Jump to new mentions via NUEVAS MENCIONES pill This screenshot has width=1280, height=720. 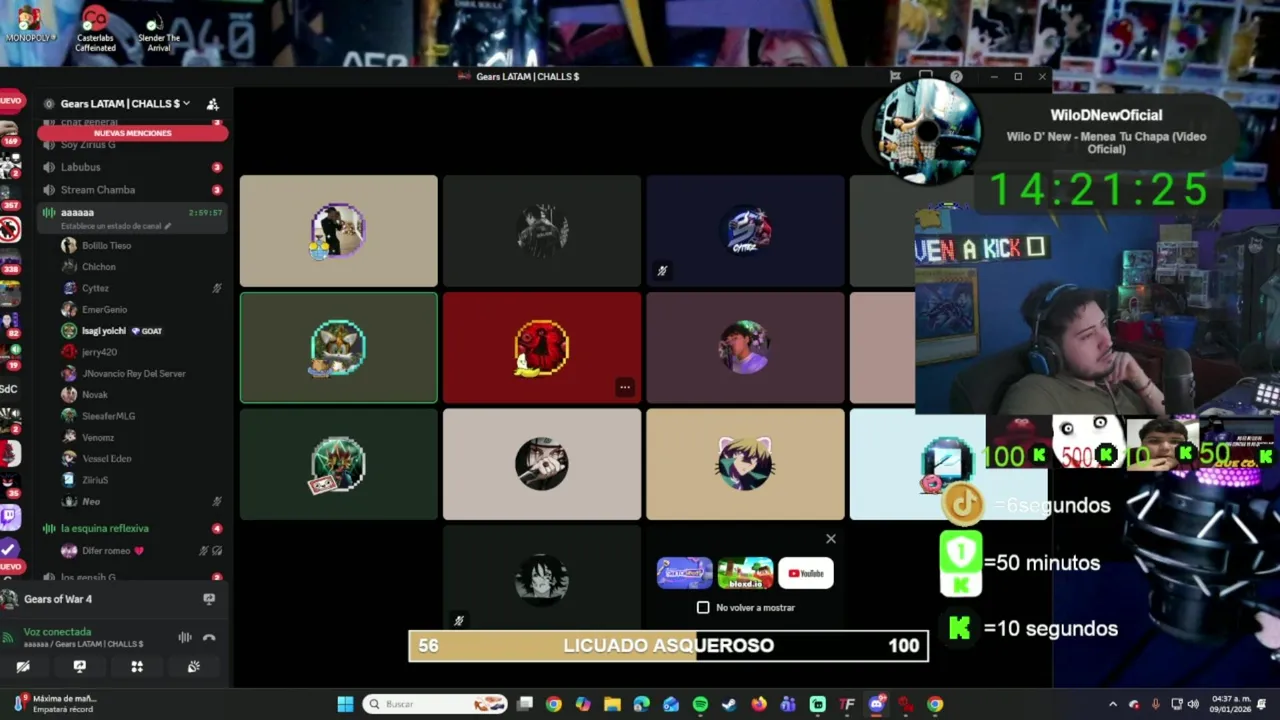132,133
